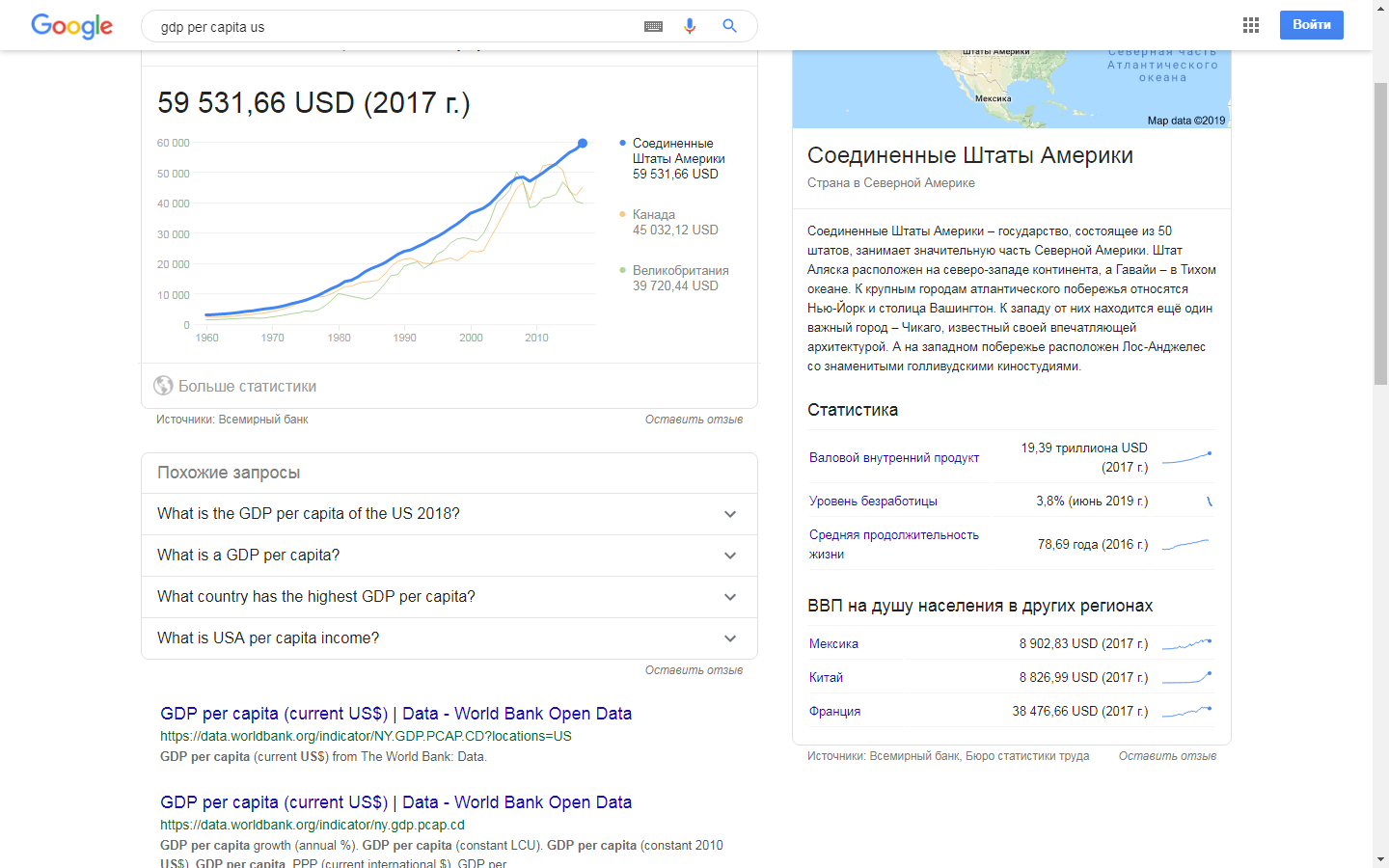Viewport: 1389px width, 868px height.
Task: Click the 2017 data point on chart
Action: pos(583,144)
